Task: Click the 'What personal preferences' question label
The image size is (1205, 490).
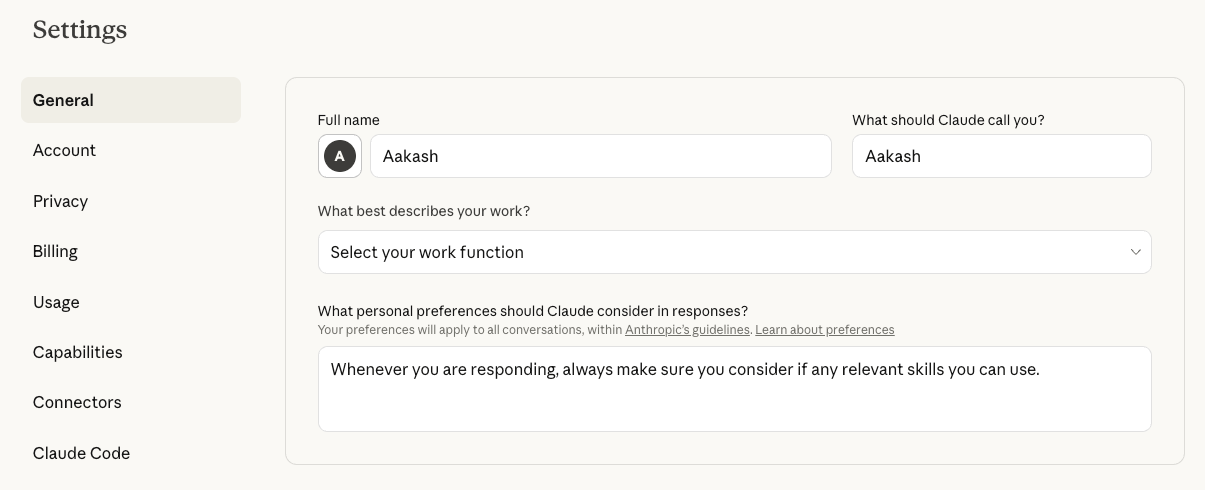Action: [x=533, y=311]
